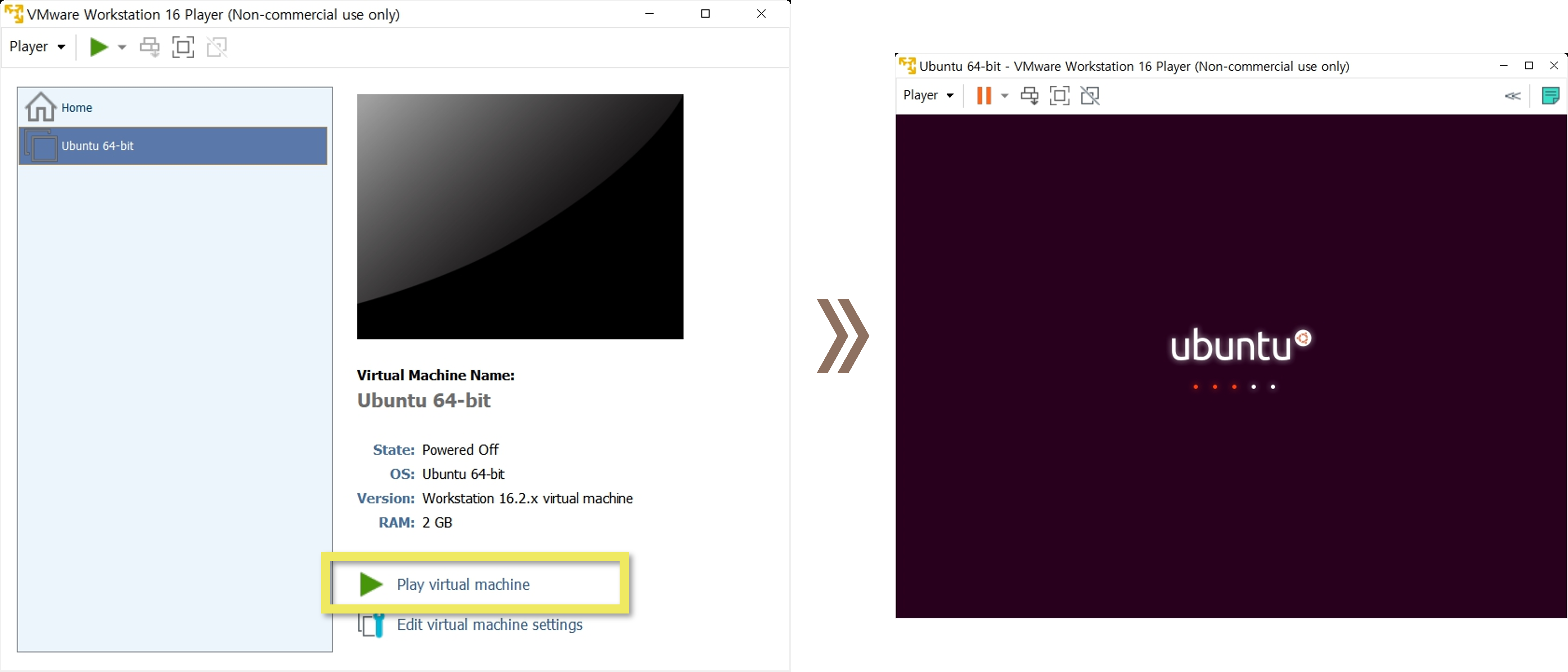Screen dimensions: 1568x672
Task: Maximize the left VMware Player window
Action: click(x=705, y=13)
